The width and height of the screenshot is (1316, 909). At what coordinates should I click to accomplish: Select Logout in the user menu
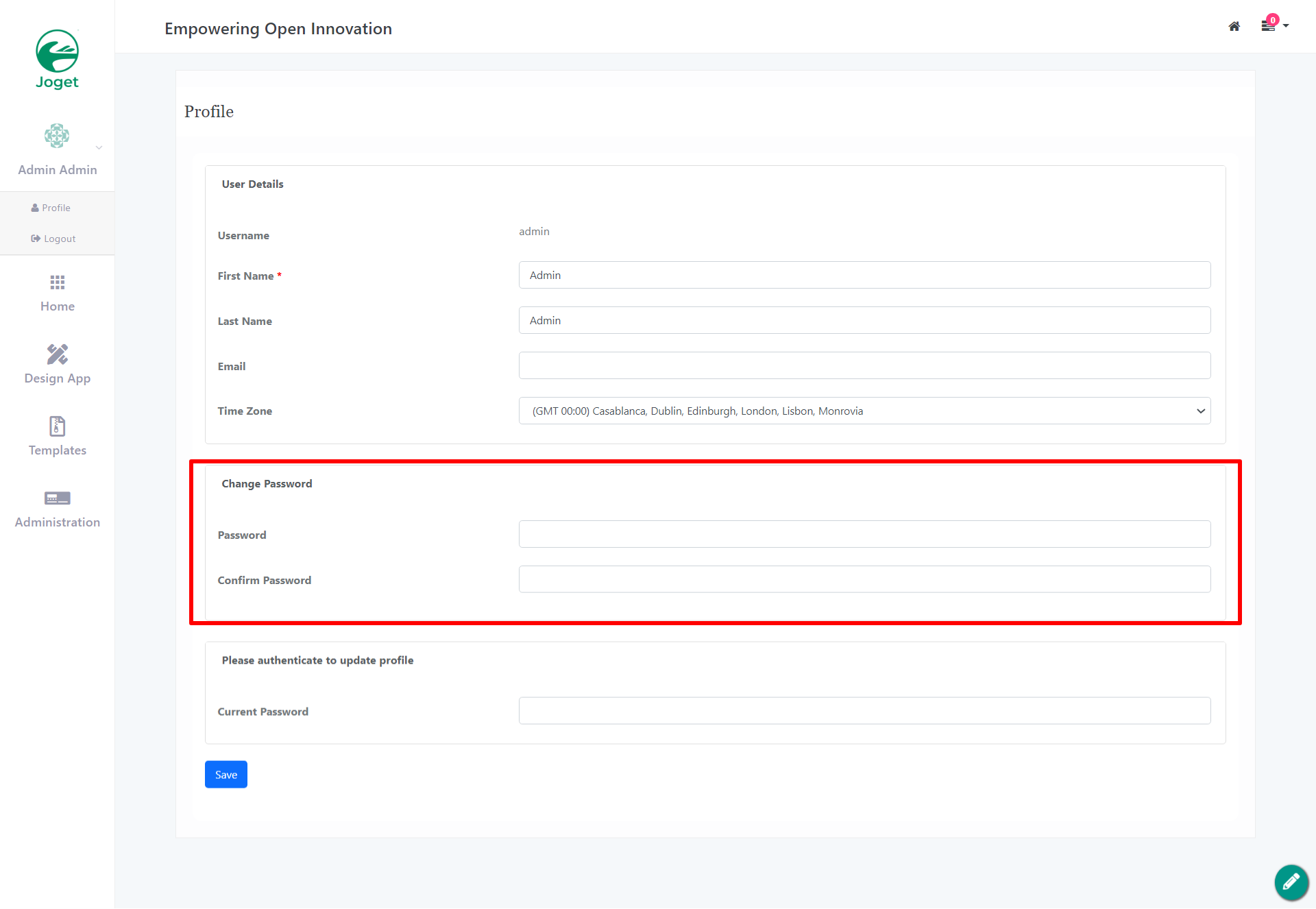[53, 239]
